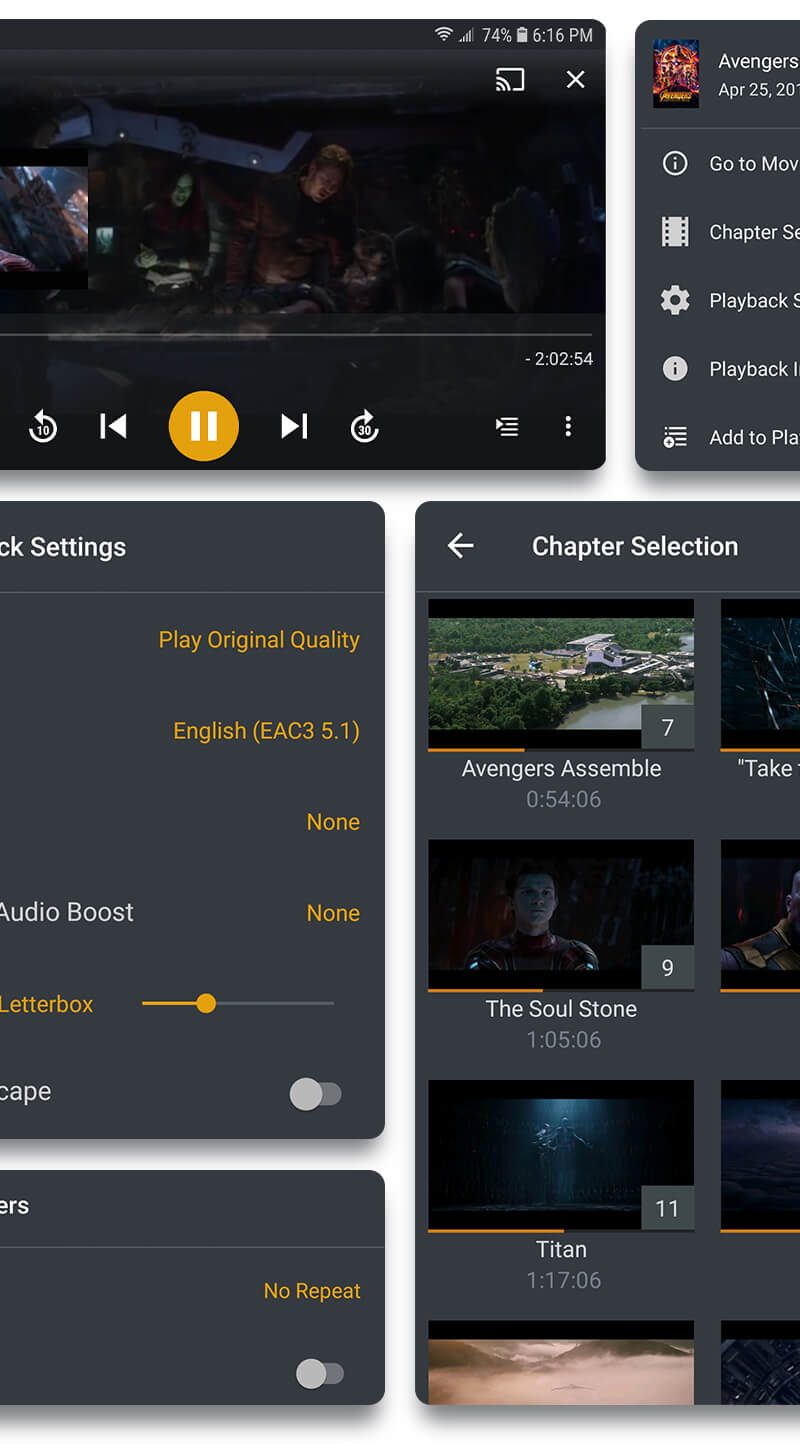This screenshot has width=800, height=1444.
Task: Toggle the landscape lock switch
Action: pyautogui.click(x=315, y=1094)
